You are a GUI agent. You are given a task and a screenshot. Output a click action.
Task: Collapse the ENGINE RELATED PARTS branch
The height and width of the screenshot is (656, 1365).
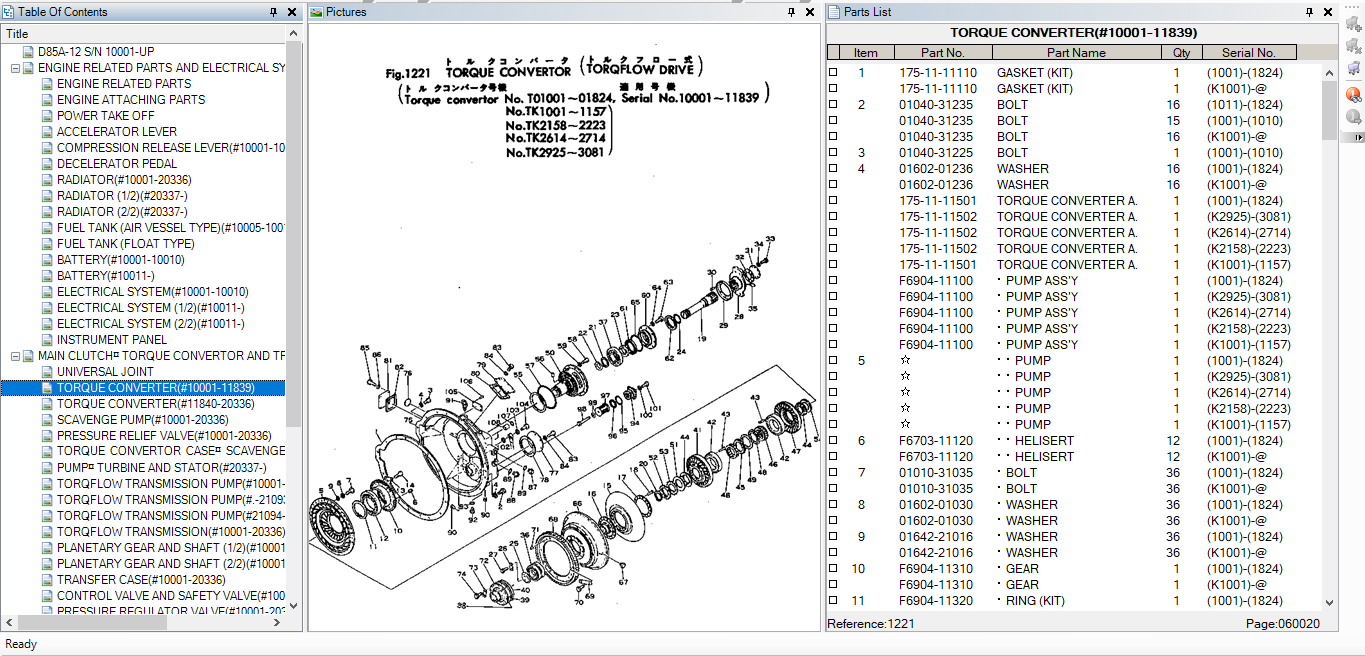(14, 67)
